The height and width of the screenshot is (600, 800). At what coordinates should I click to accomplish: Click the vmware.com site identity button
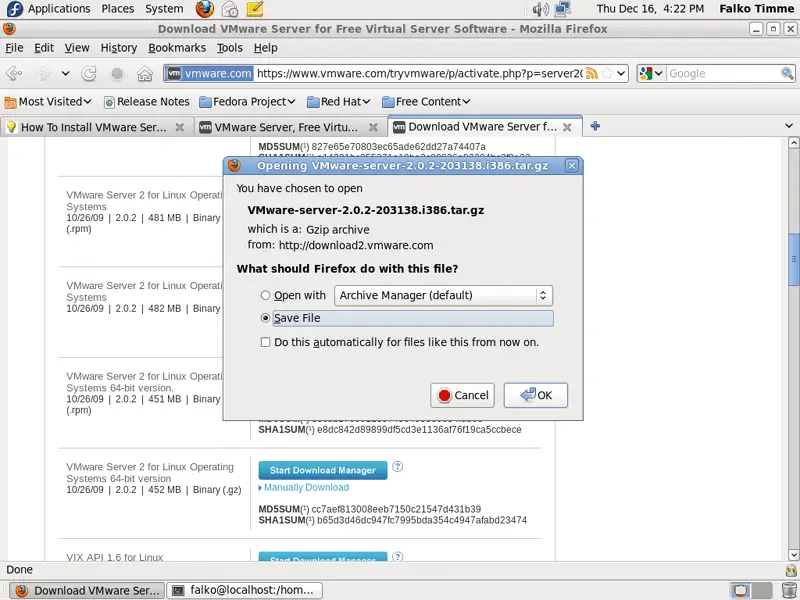click(210, 73)
